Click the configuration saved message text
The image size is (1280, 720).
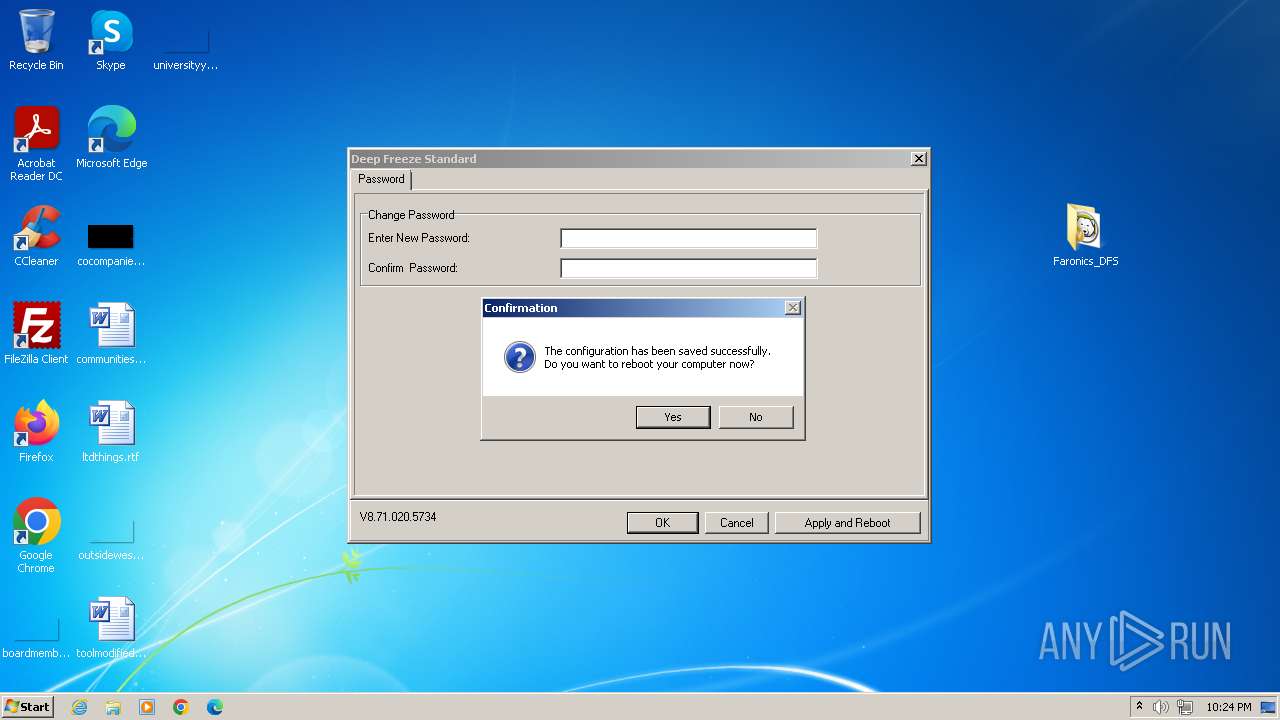point(657,358)
